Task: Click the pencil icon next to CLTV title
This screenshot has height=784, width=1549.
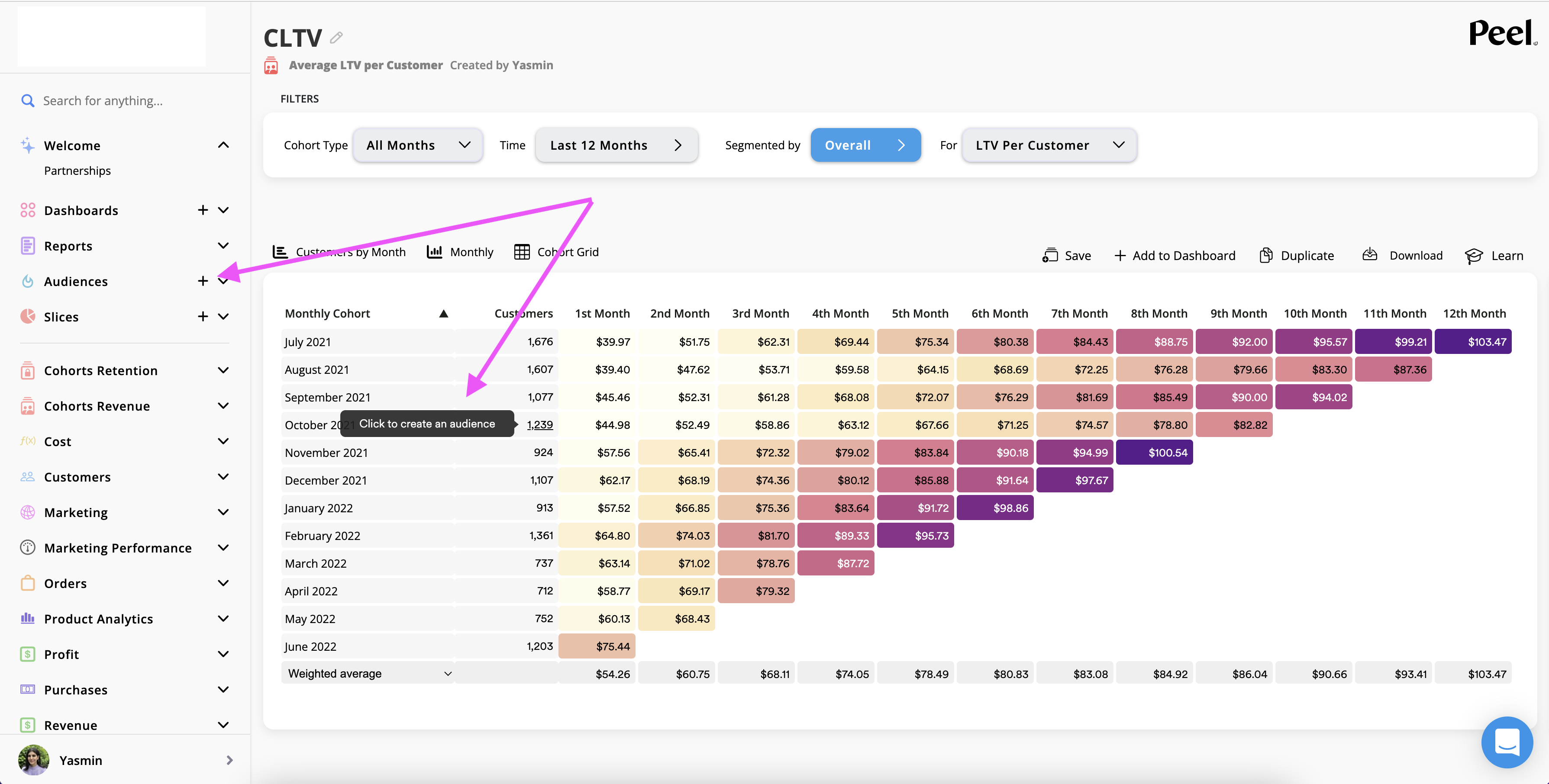Action: [x=336, y=38]
